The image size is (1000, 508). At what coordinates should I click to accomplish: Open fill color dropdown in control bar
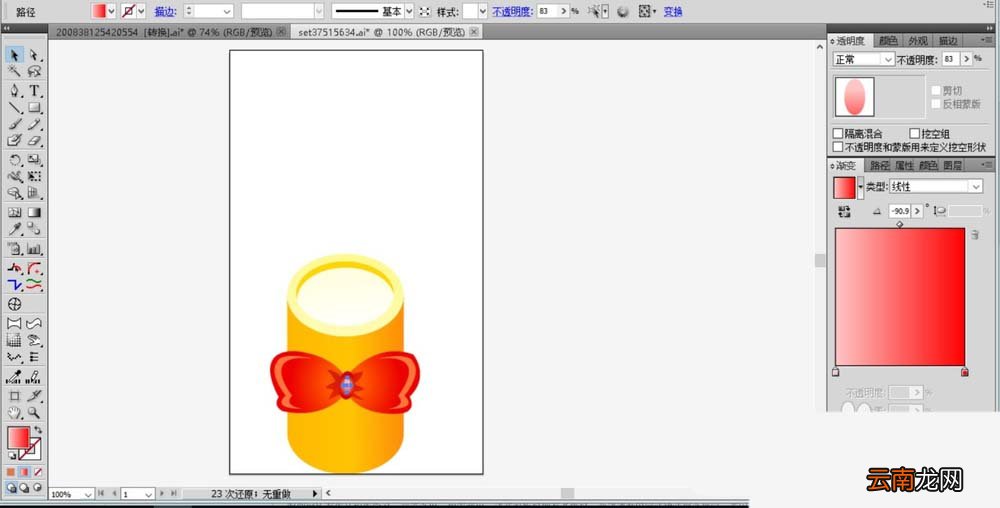click(x=112, y=11)
